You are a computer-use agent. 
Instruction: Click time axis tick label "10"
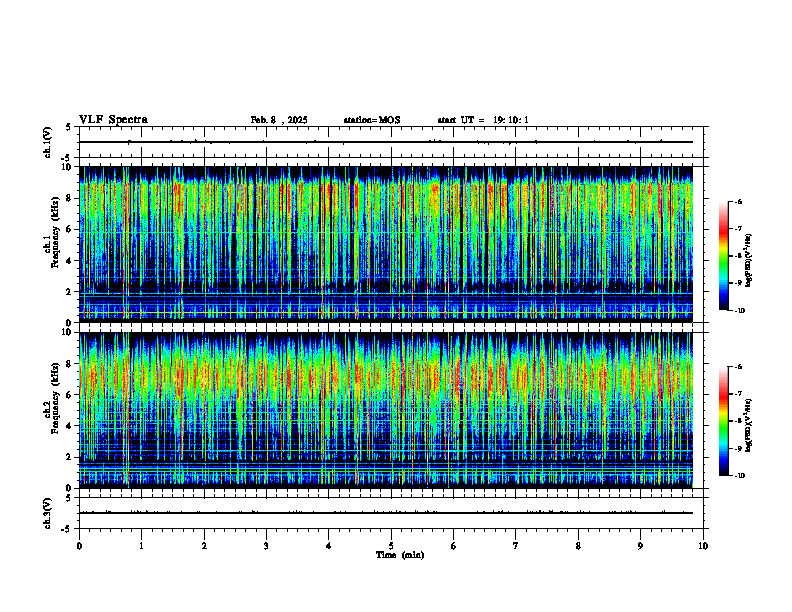pyautogui.click(x=703, y=546)
